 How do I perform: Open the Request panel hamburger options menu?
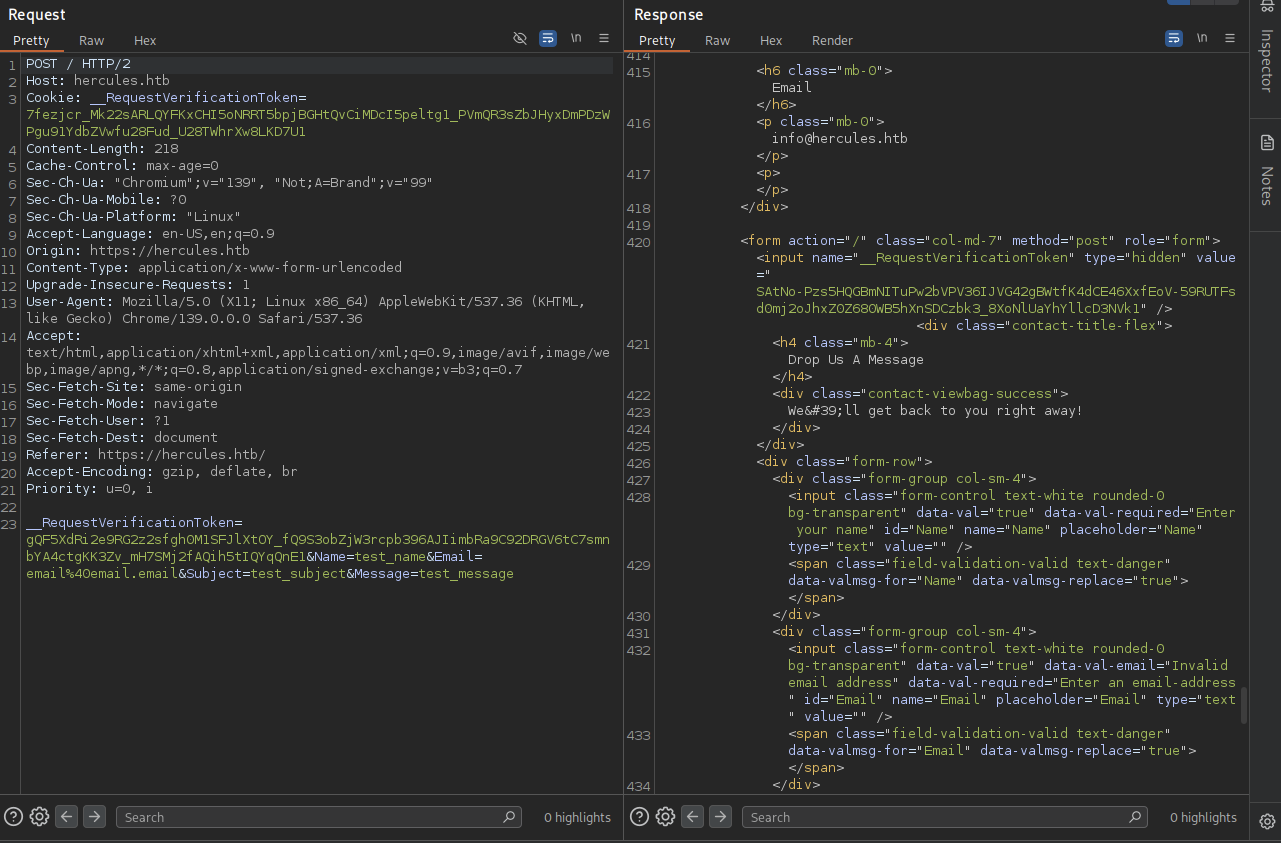point(604,38)
